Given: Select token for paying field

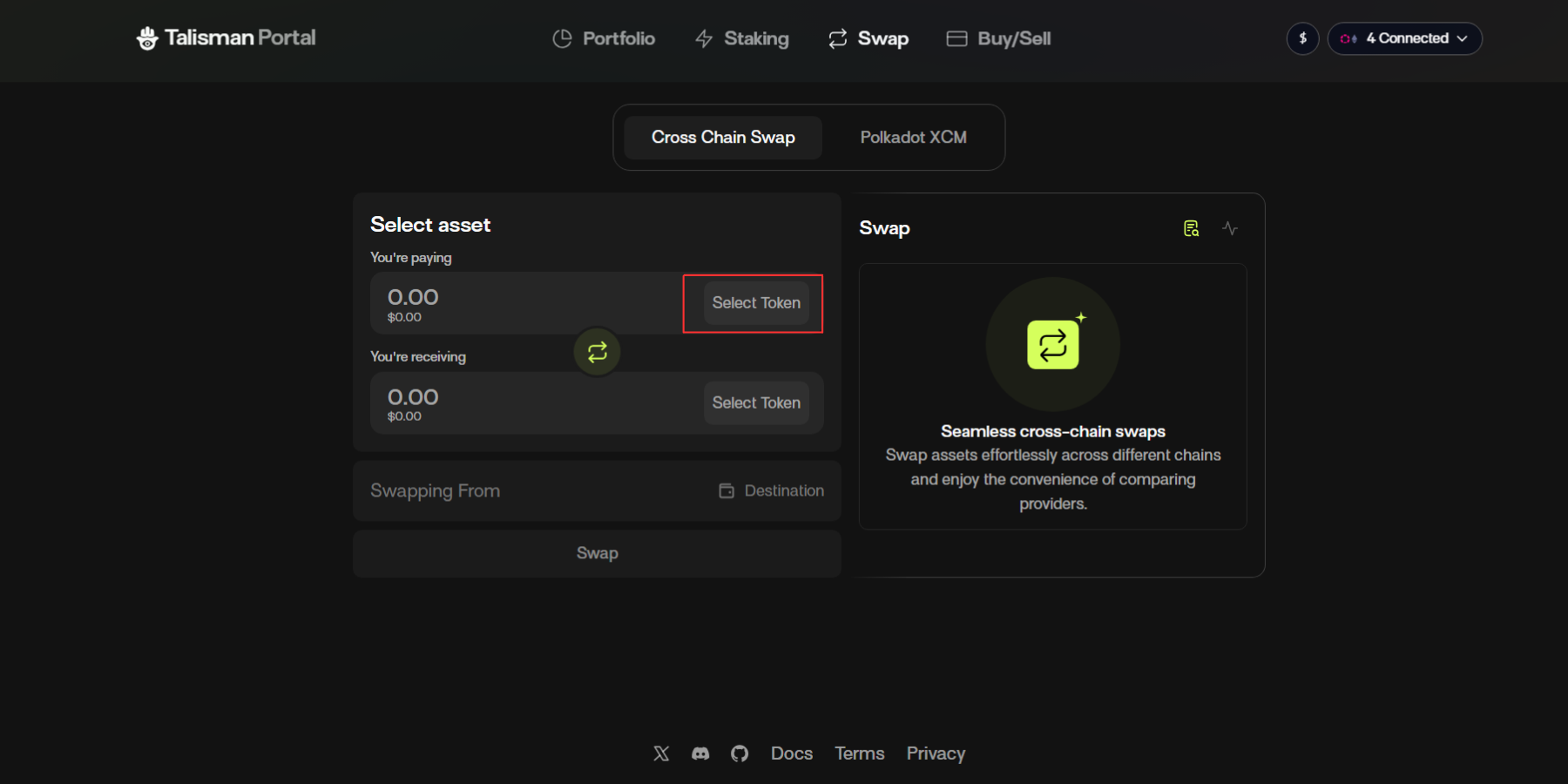Looking at the screenshot, I should pos(756,303).
